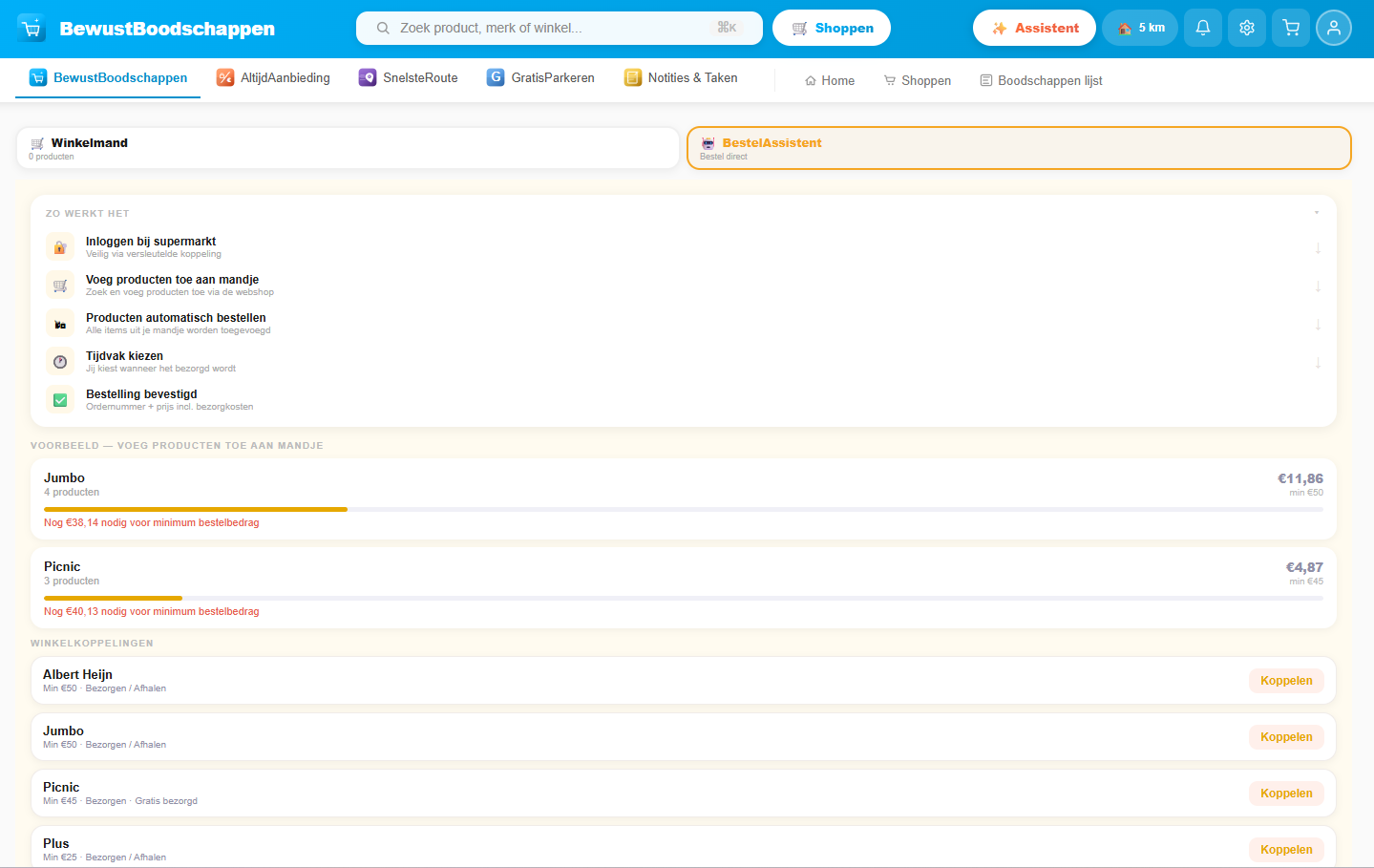Click the user profile avatar icon
The image size is (1374, 868).
(1334, 28)
